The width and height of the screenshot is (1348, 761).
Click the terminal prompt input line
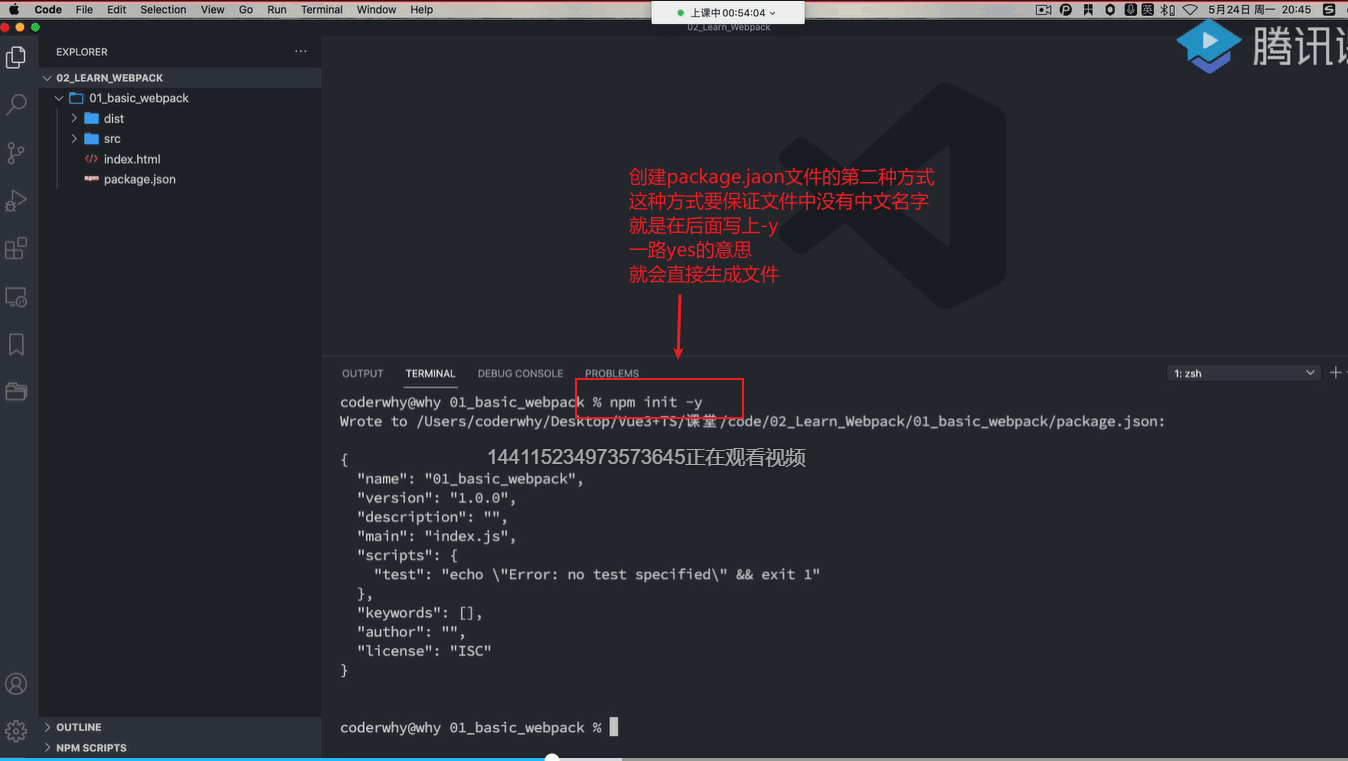coord(479,728)
